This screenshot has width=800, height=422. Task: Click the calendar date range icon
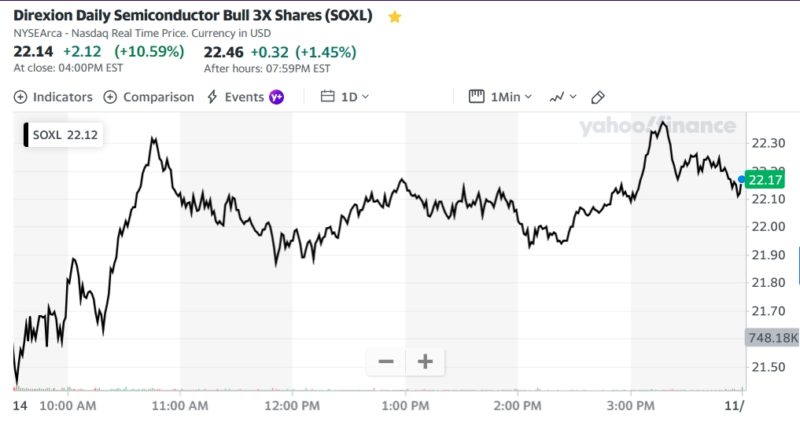pos(327,97)
